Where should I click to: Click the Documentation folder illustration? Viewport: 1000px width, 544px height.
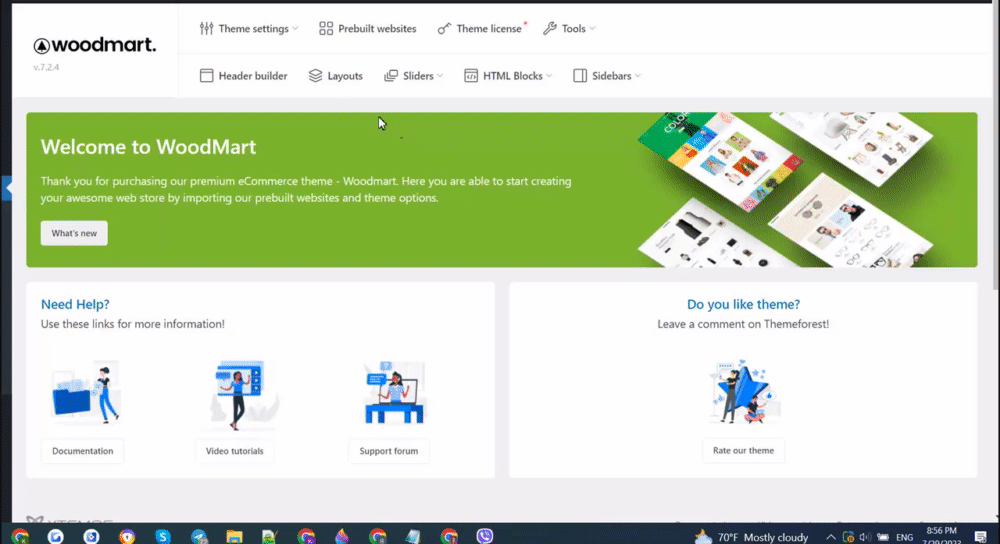(x=85, y=392)
